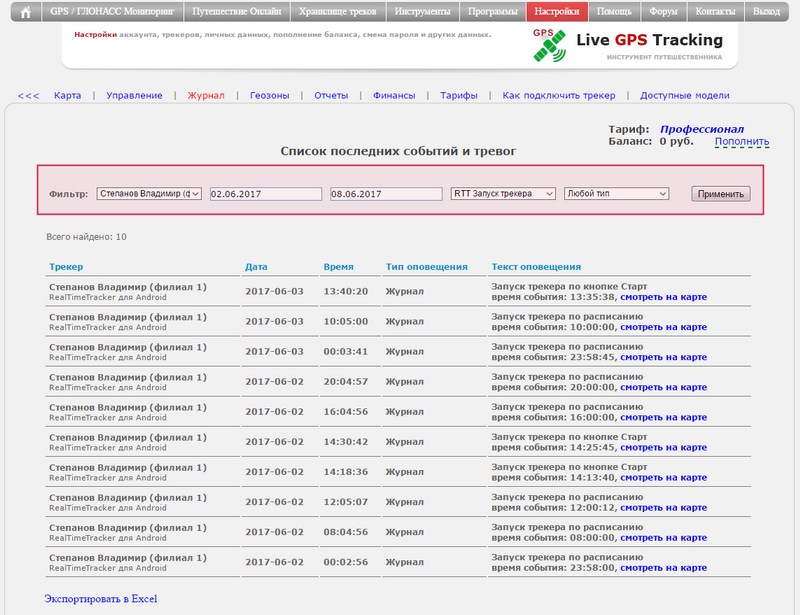Screen dimensions: 800x615
Task: Go to the Отчеты section link
Action: (331, 96)
